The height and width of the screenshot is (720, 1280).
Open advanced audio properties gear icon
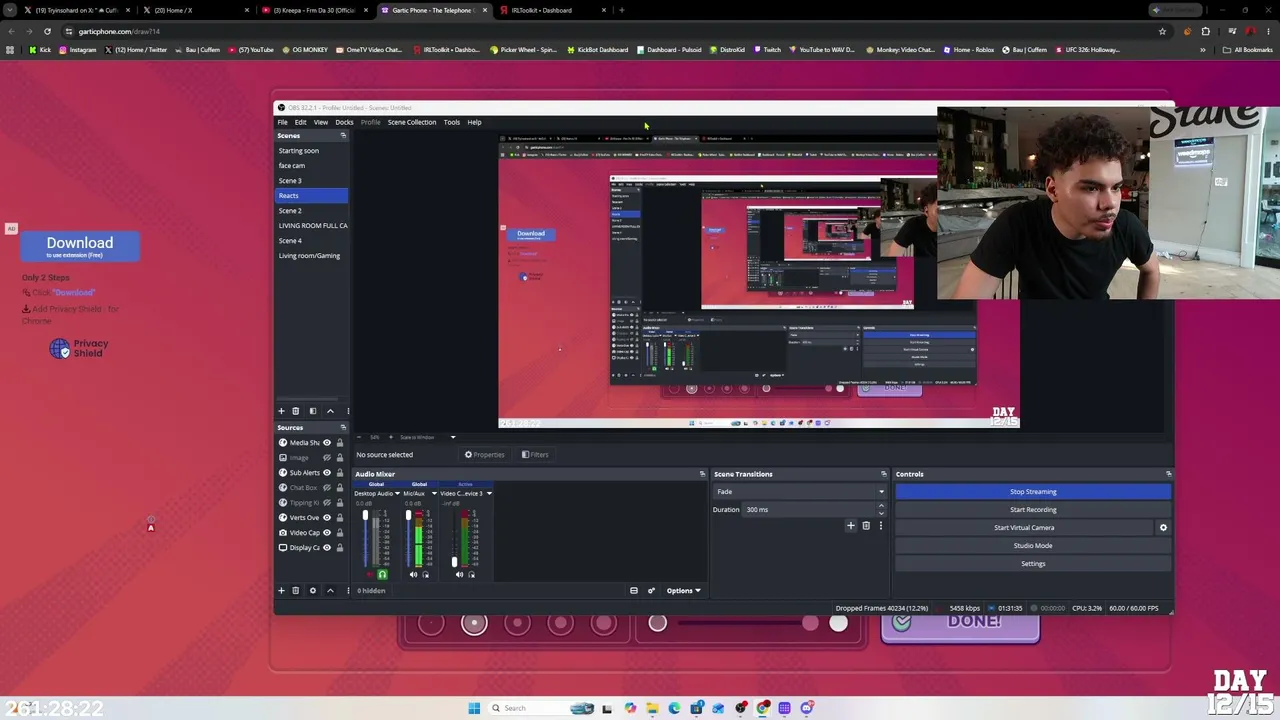click(651, 590)
